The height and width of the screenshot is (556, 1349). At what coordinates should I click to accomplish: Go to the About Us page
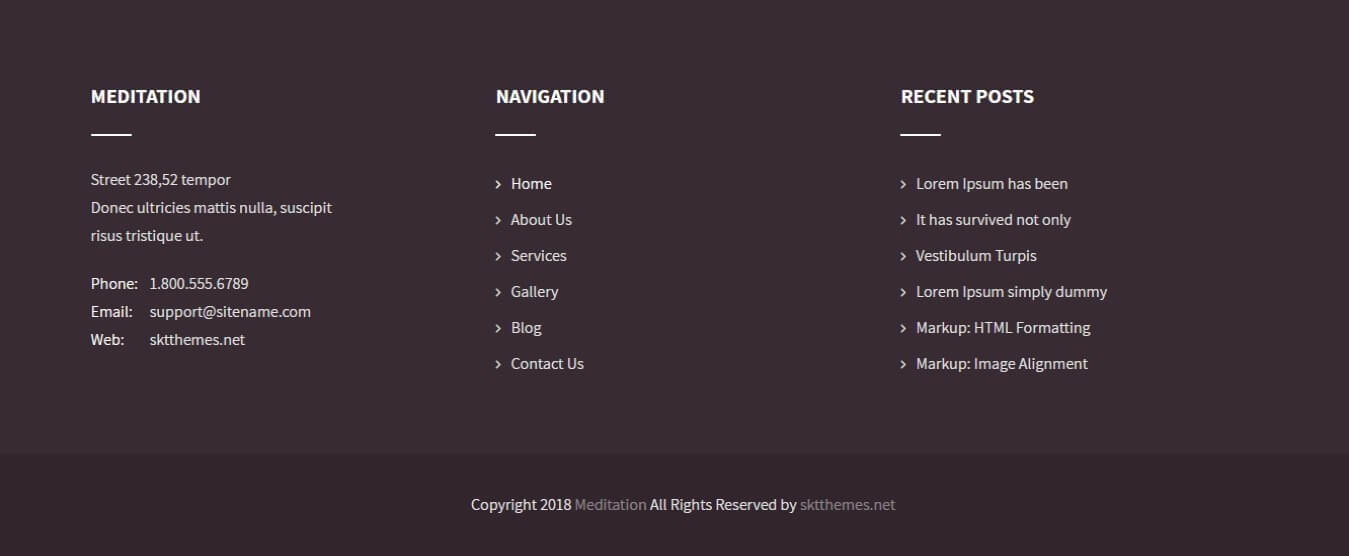click(x=541, y=220)
